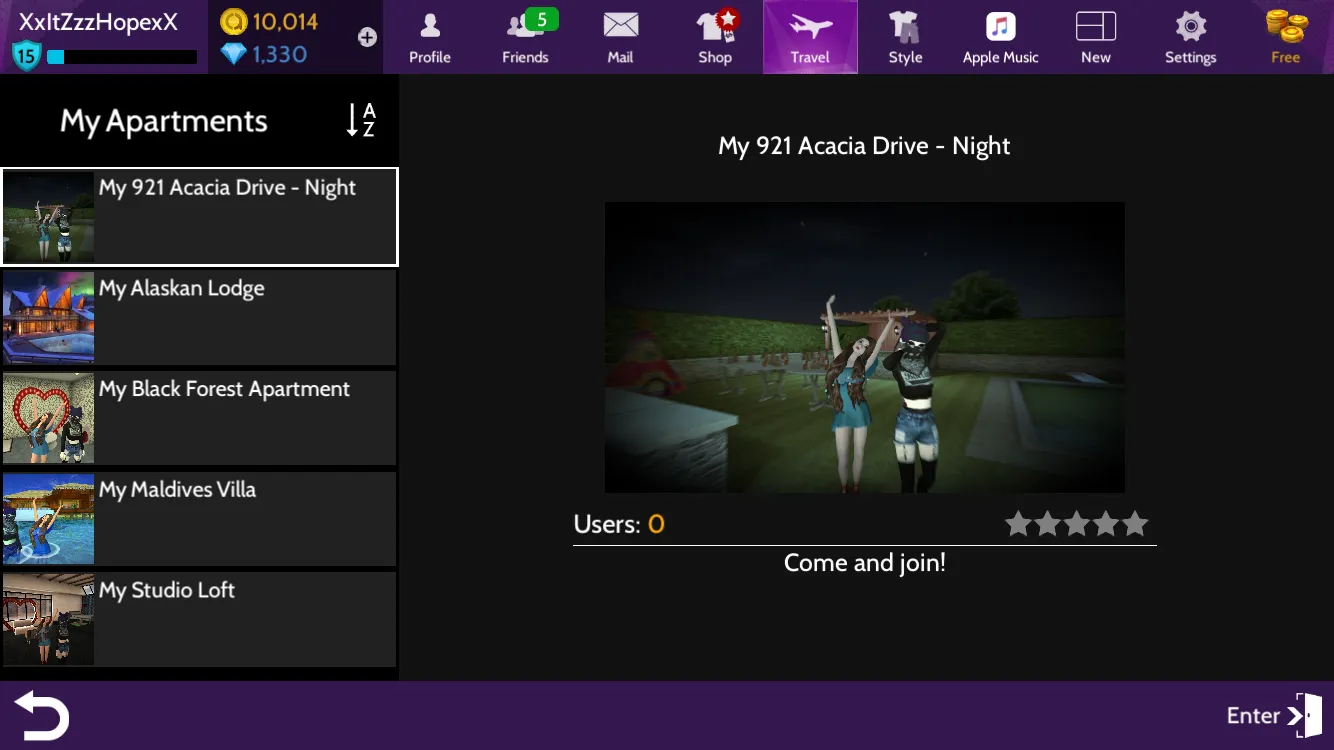Click the level 15 shield badge
Image resolution: width=1334 pixels, height=750 pixels.
pos(26,56)
